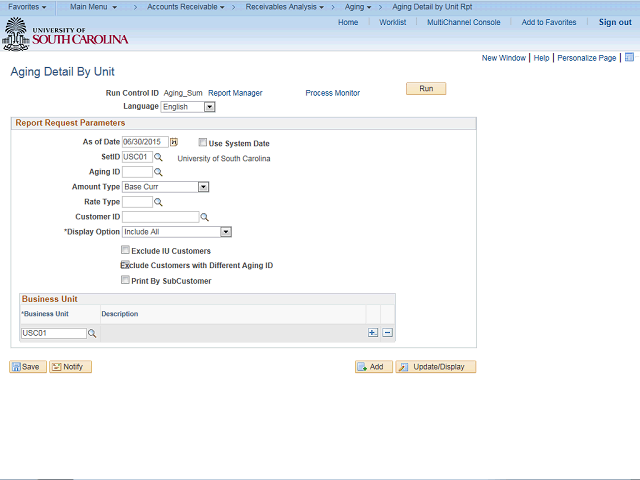Click the SetID lookup magnifier
This screenshot has height=480, width=640.
click(x=158, y=157)
